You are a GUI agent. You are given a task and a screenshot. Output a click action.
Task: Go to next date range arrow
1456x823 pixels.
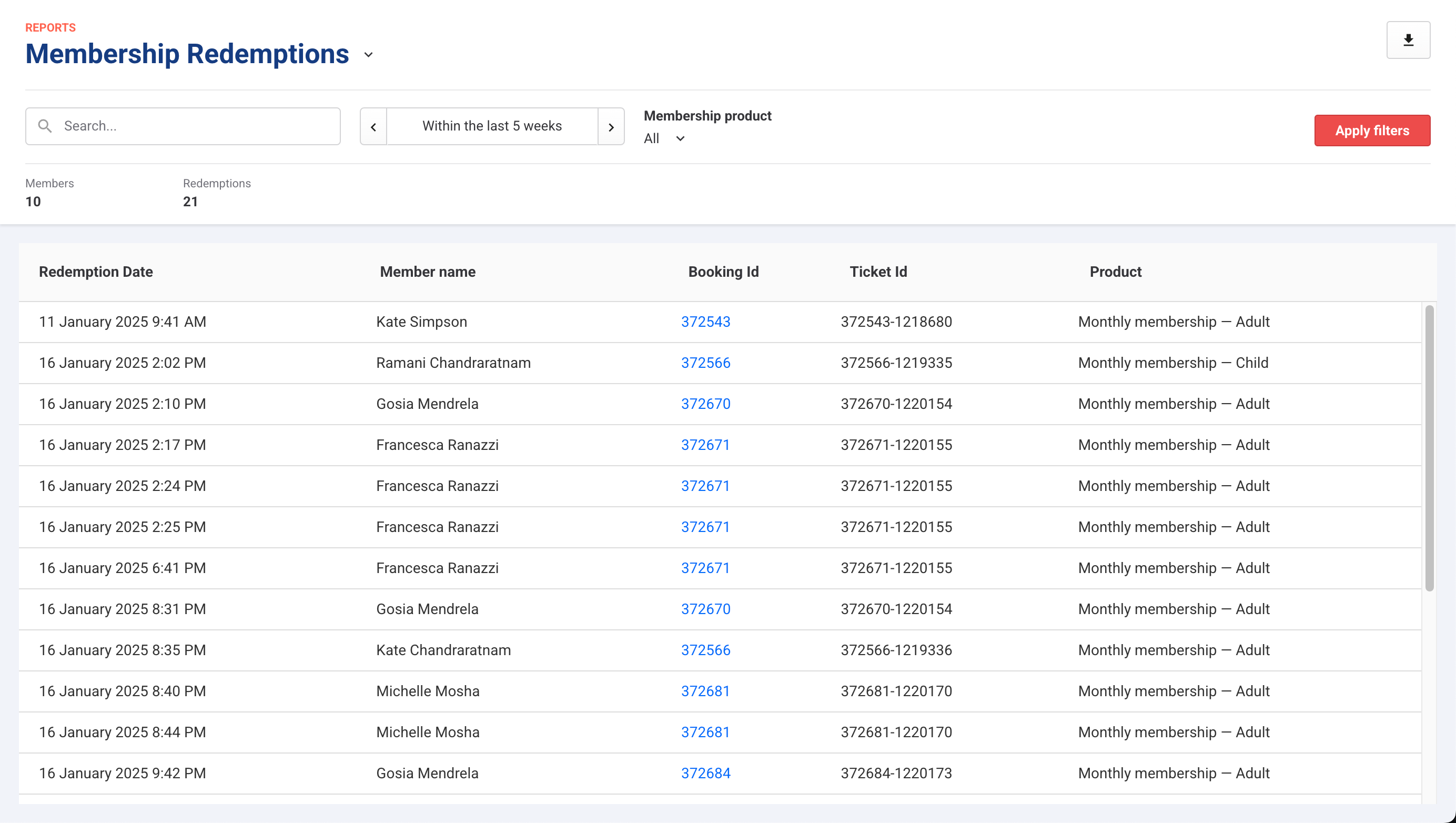pyautogui.click(x=611, y=127)
